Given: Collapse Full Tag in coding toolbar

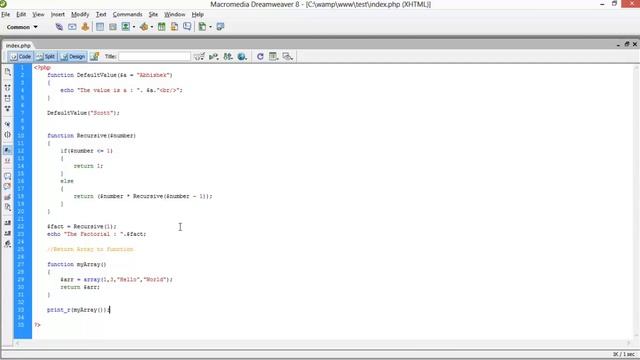Looking at the screenshot, I should [7, 88].
